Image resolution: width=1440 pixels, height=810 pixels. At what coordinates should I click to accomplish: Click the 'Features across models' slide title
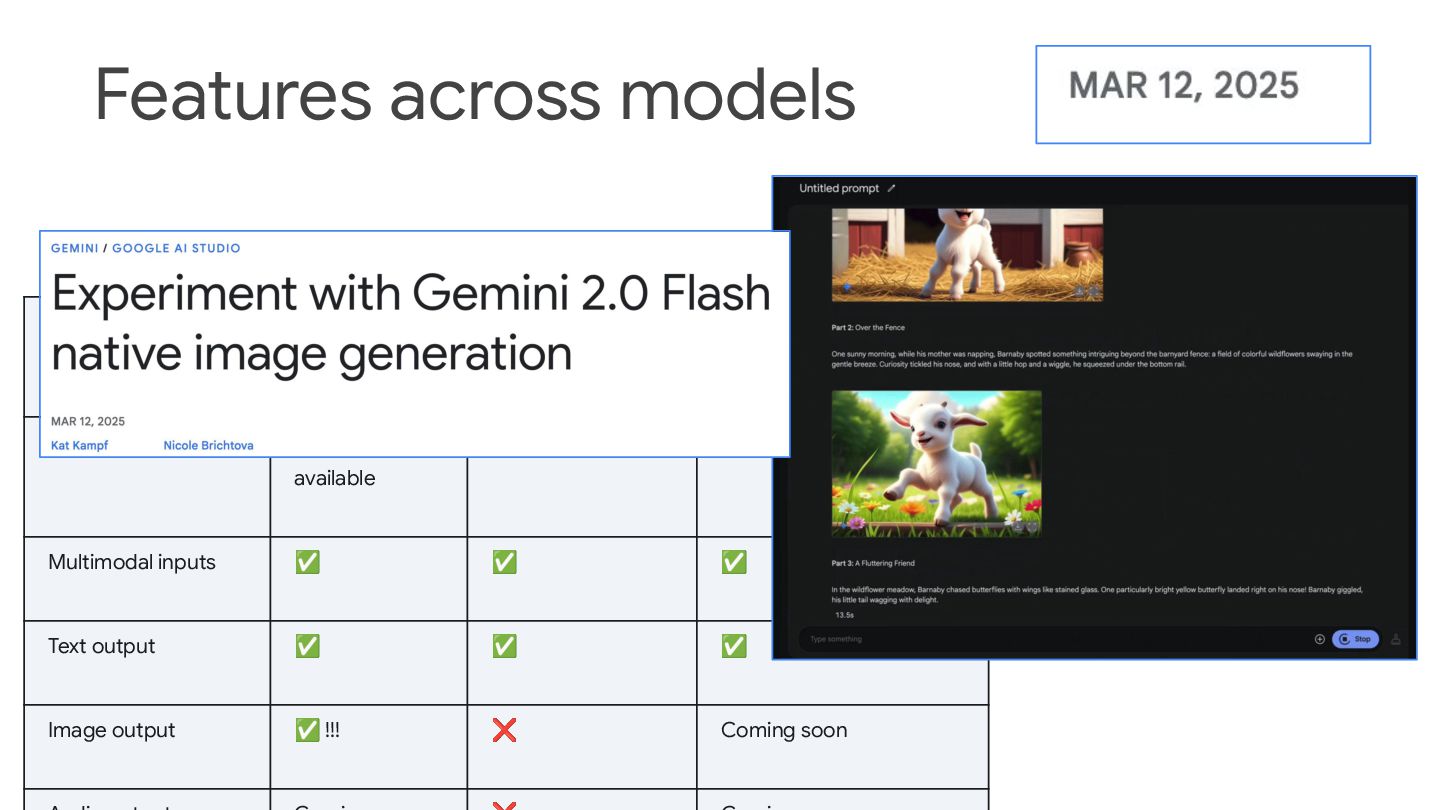(x=475, y=93)
